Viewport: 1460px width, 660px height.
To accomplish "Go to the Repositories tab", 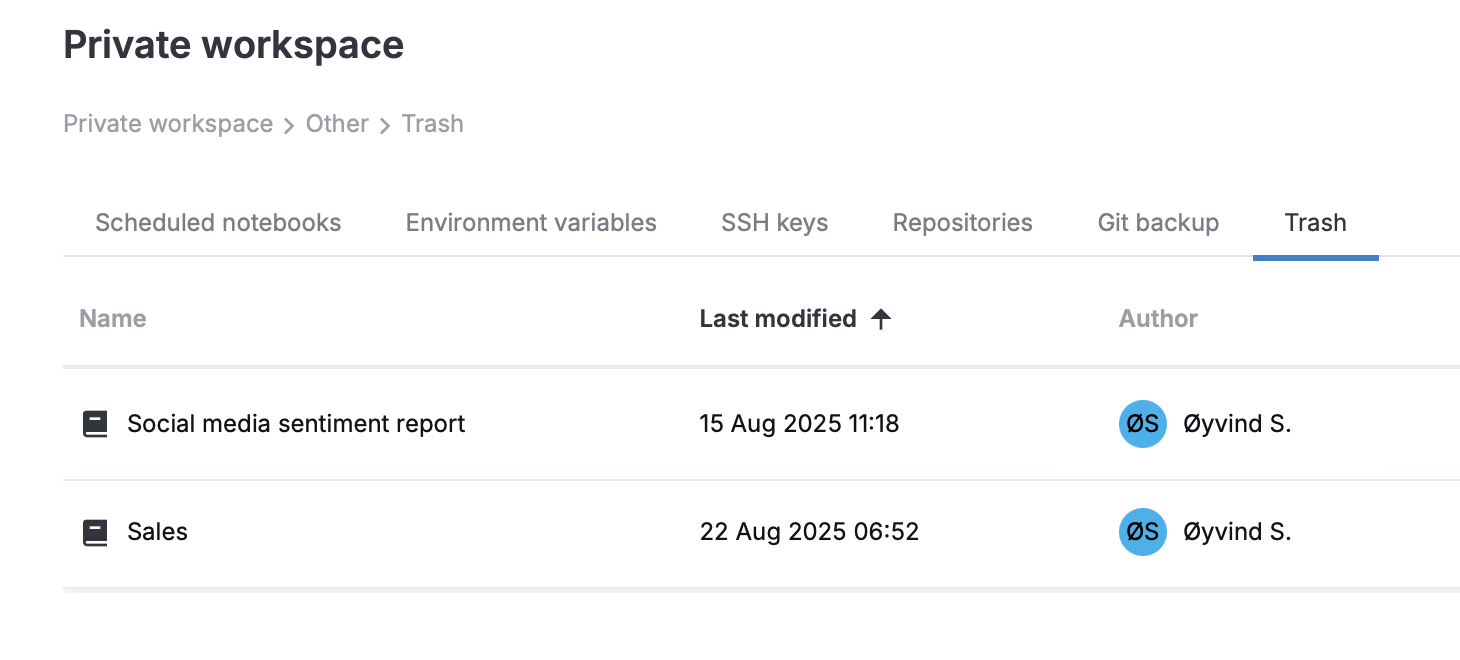I will (962, 223).
